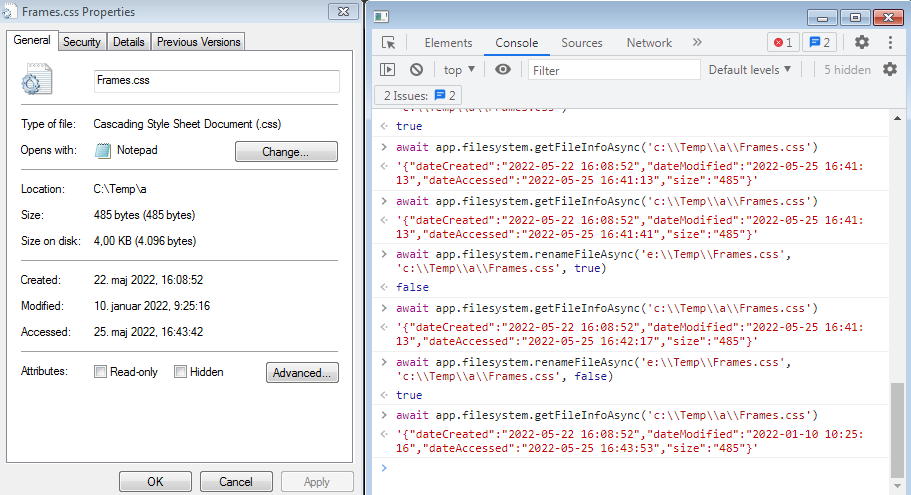911x495 pixels.
Task: Open console settings gear beside hidden count
Action: click(x=889, y=70)
